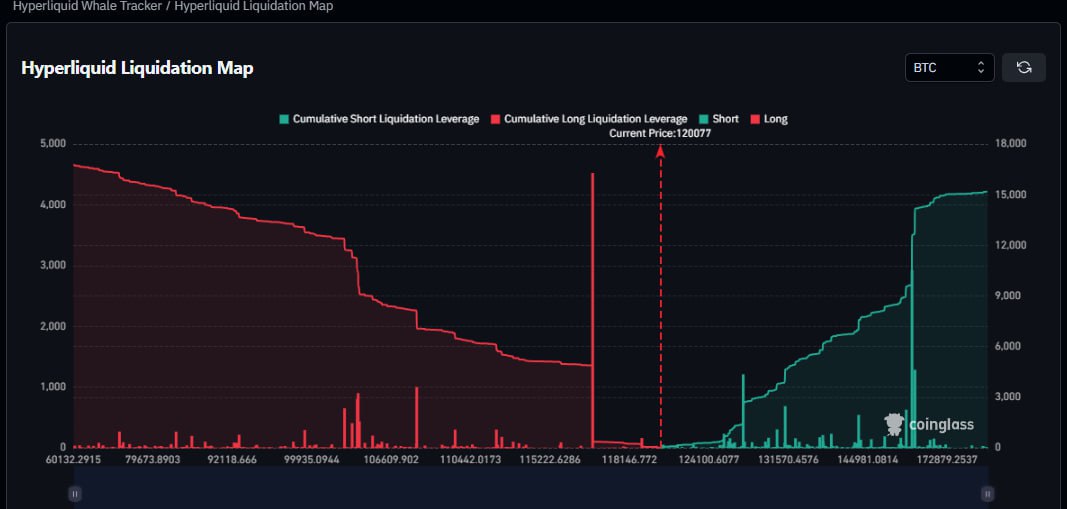Click x-axis label 99935.0944

point(311,460)
